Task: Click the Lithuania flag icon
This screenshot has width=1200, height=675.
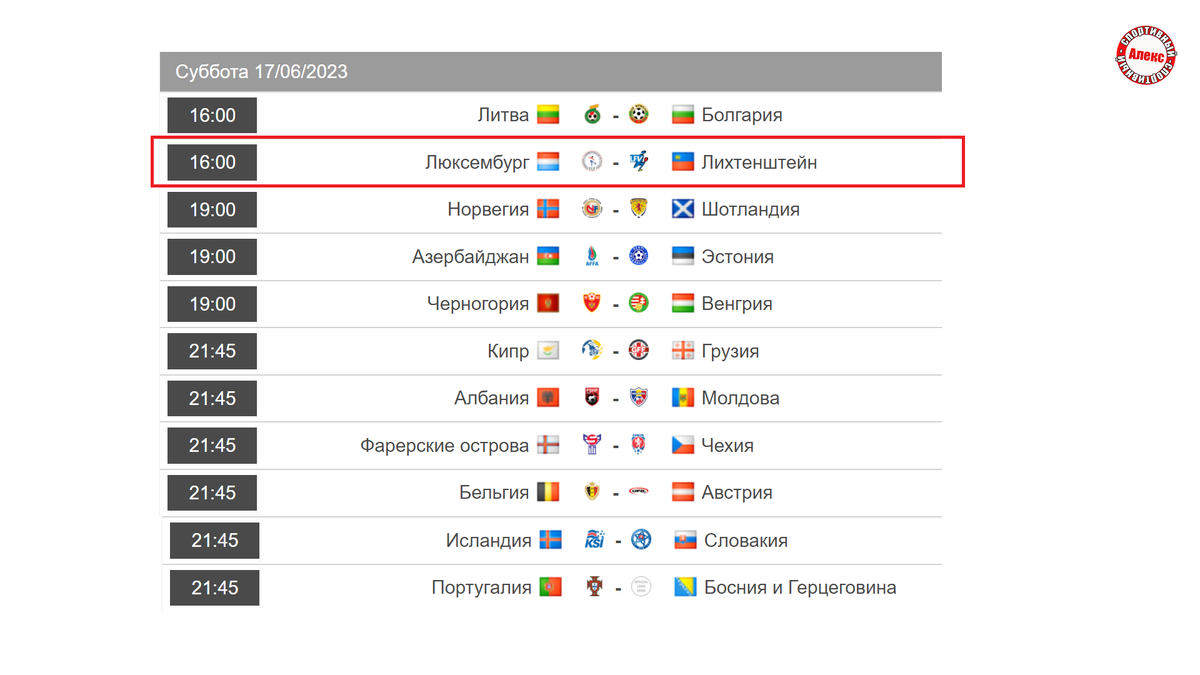Action: point(548,115)
